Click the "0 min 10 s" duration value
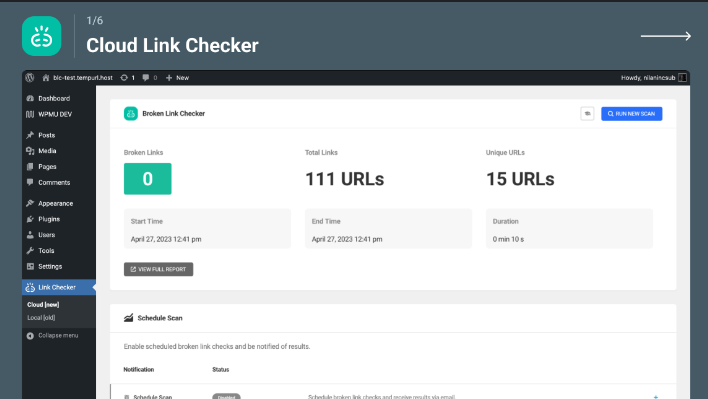 tap(508, 239)
